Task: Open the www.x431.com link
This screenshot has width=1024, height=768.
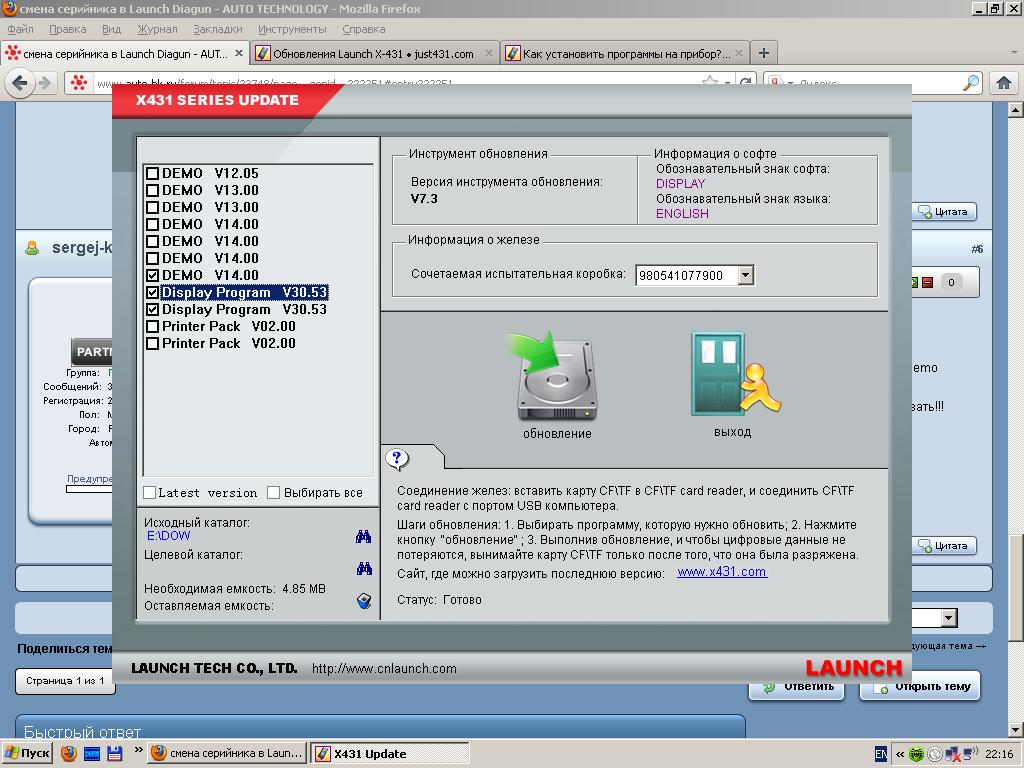Action: [x=722, y=572]
